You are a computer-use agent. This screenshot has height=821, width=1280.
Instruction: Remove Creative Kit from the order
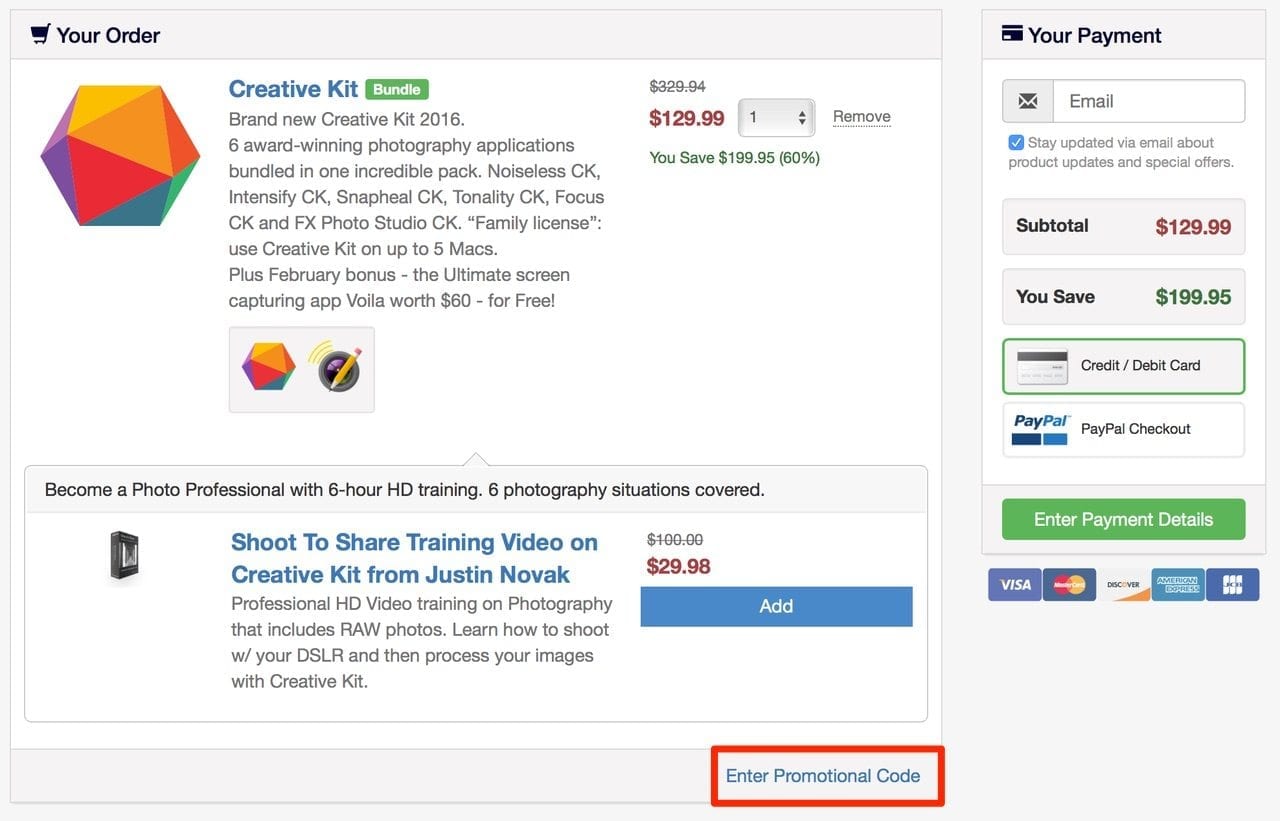[862, 117]
